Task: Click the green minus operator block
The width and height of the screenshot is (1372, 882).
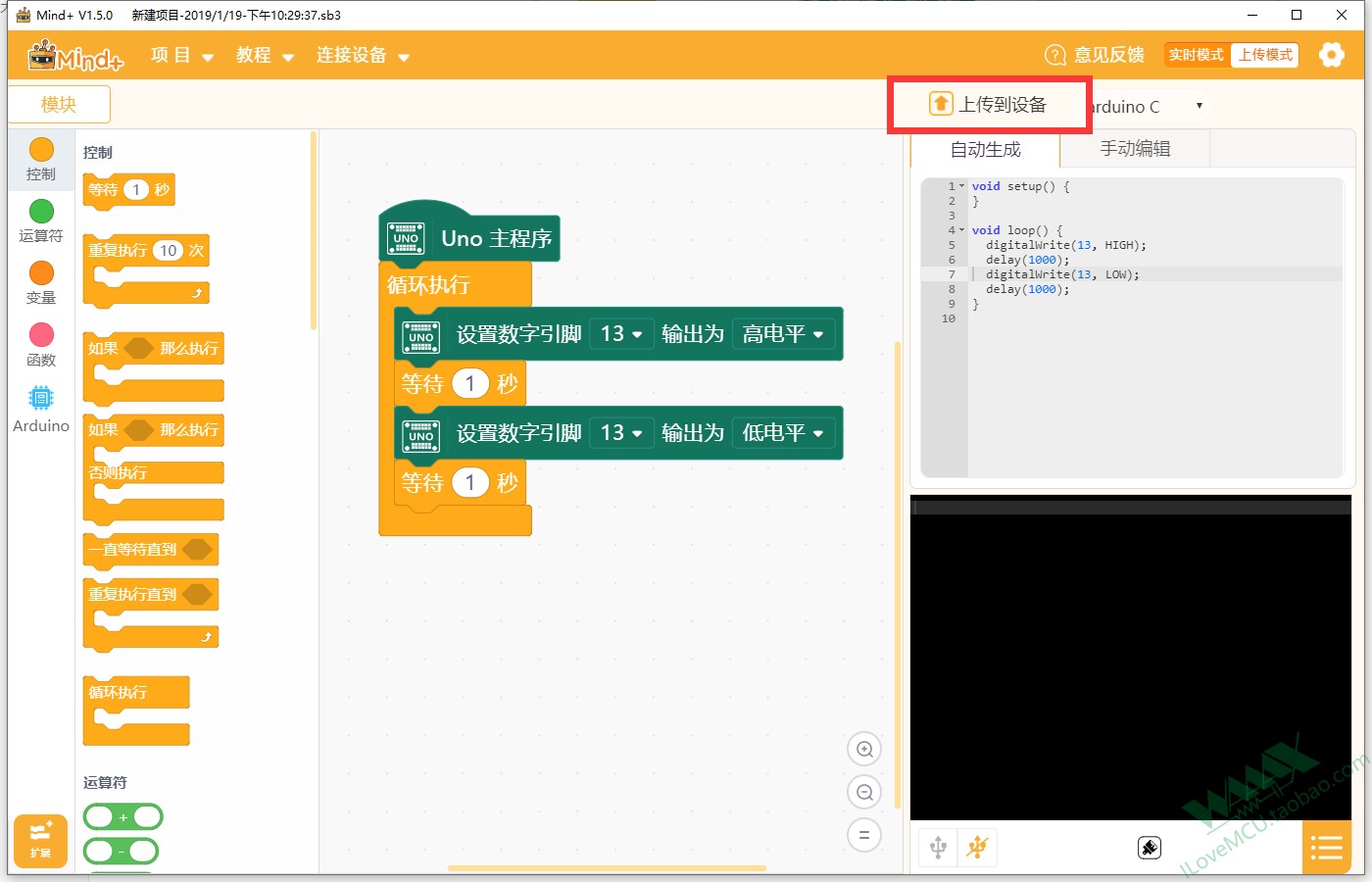Action: 122,852
